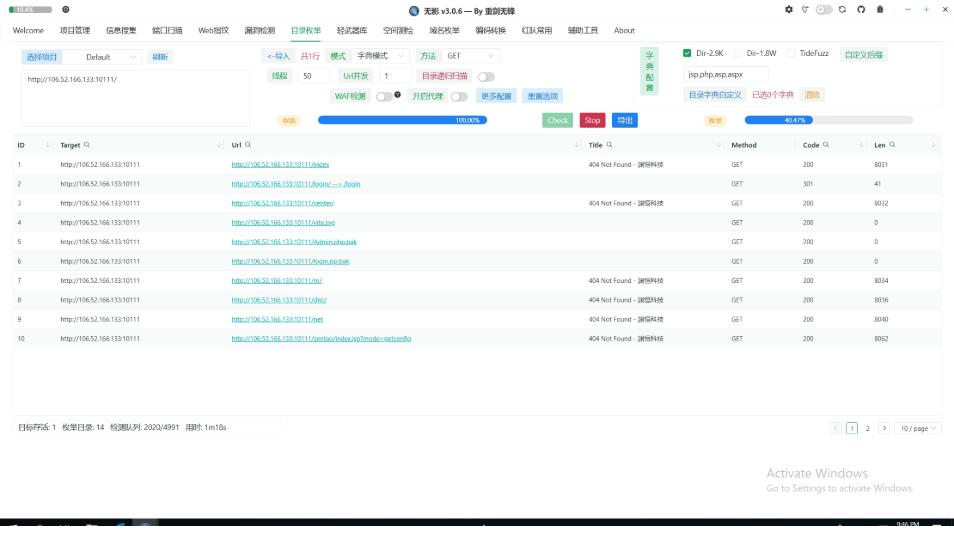This screenshot has width=954, height=540.
Task: Click the refresh icon in title bar
Action: tap(843, 9)
